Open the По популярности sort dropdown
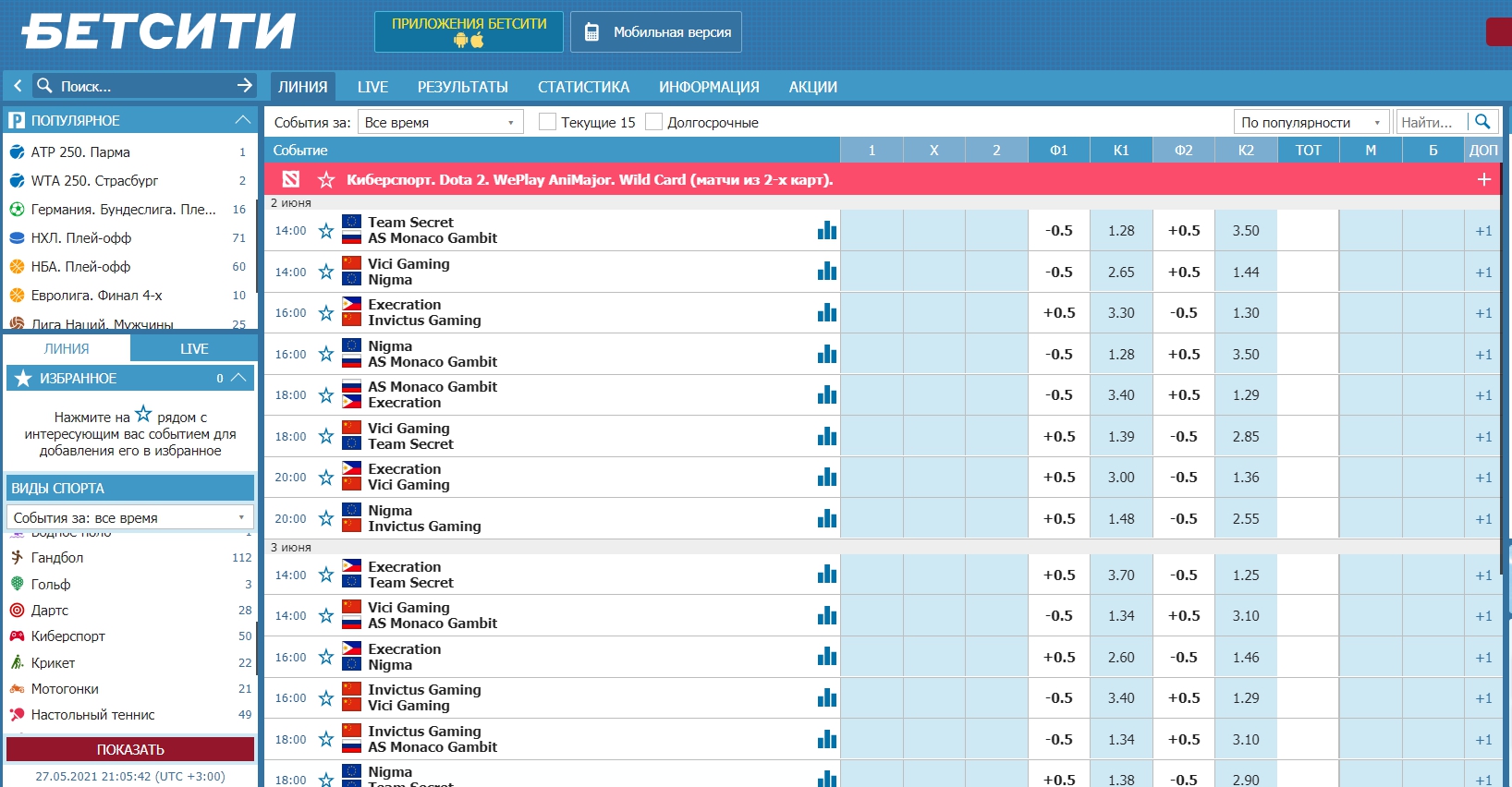The image size is (1512, 787). [1311, 122]
